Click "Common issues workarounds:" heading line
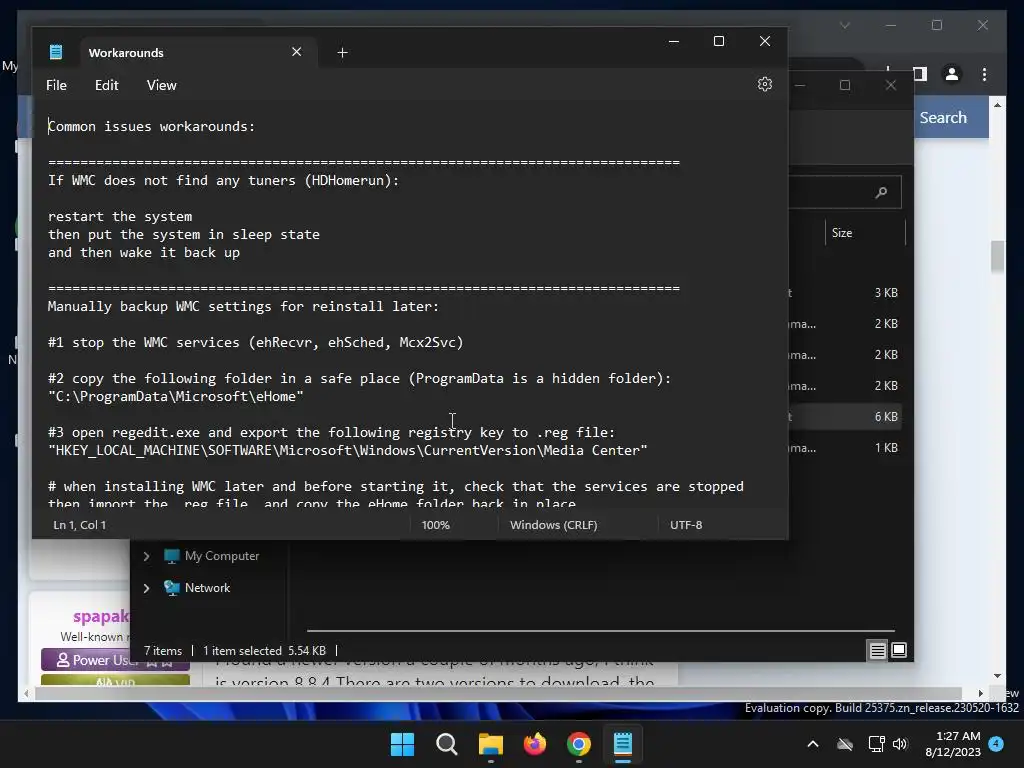The image size is (1024, 768). click(x=152, y=127)
